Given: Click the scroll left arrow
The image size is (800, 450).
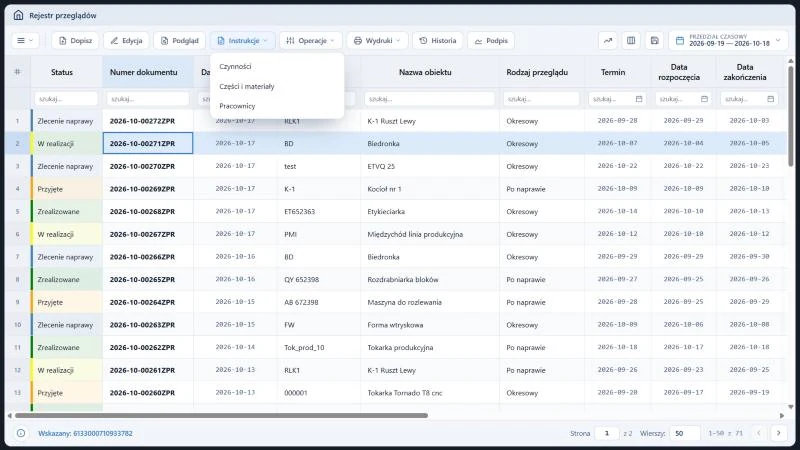Looking at the screenshot, I should [9, 416].
